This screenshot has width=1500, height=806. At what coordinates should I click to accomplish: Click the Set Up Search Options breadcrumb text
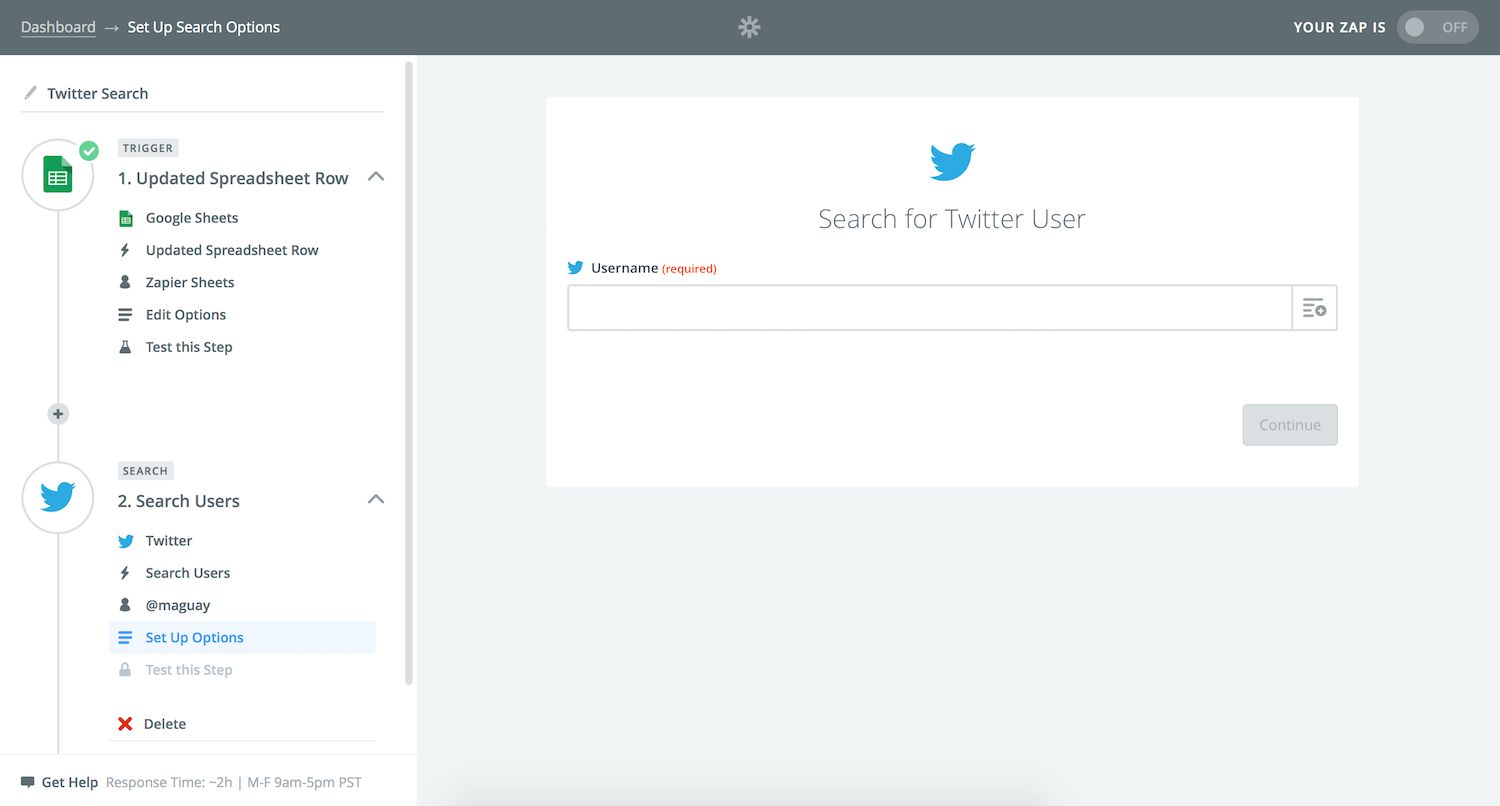[204, 27]
